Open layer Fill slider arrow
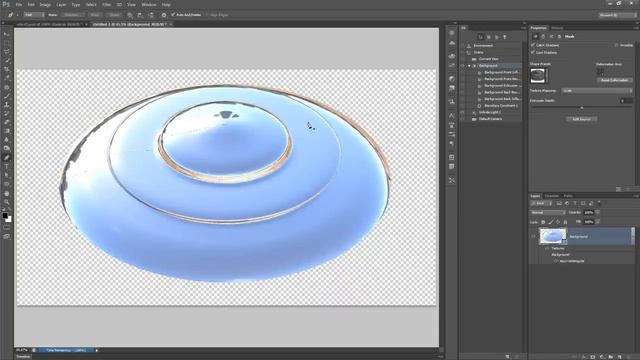 coord(598,222)
